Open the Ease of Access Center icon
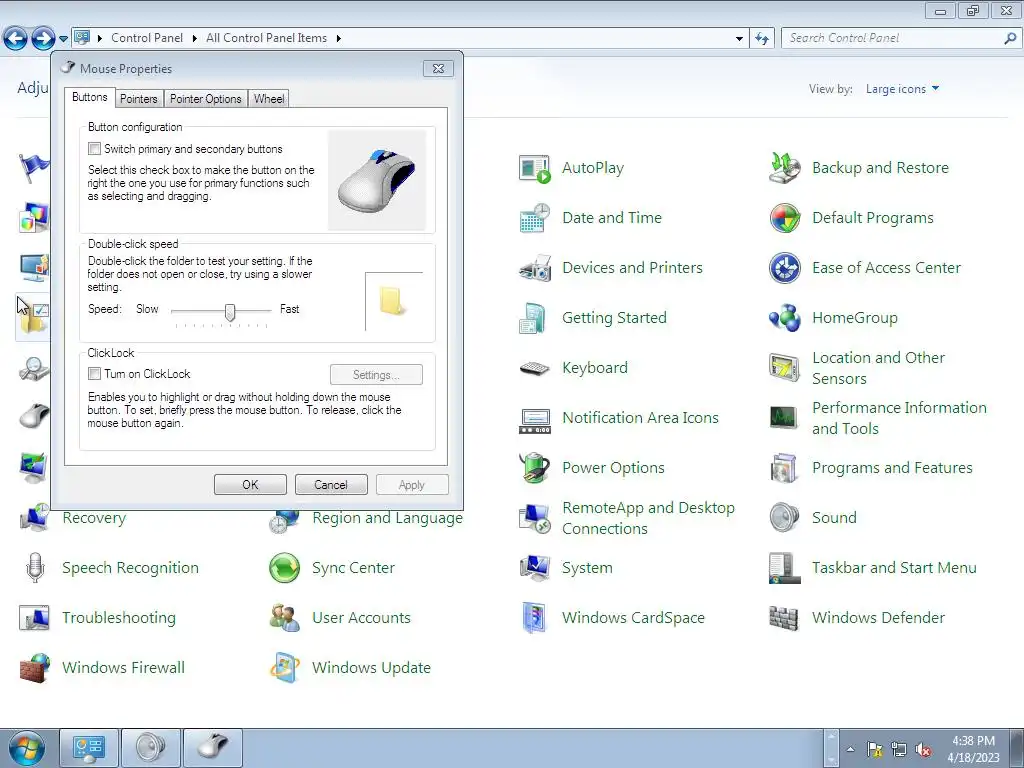The image size is (1024, 768). pos(784,268)
